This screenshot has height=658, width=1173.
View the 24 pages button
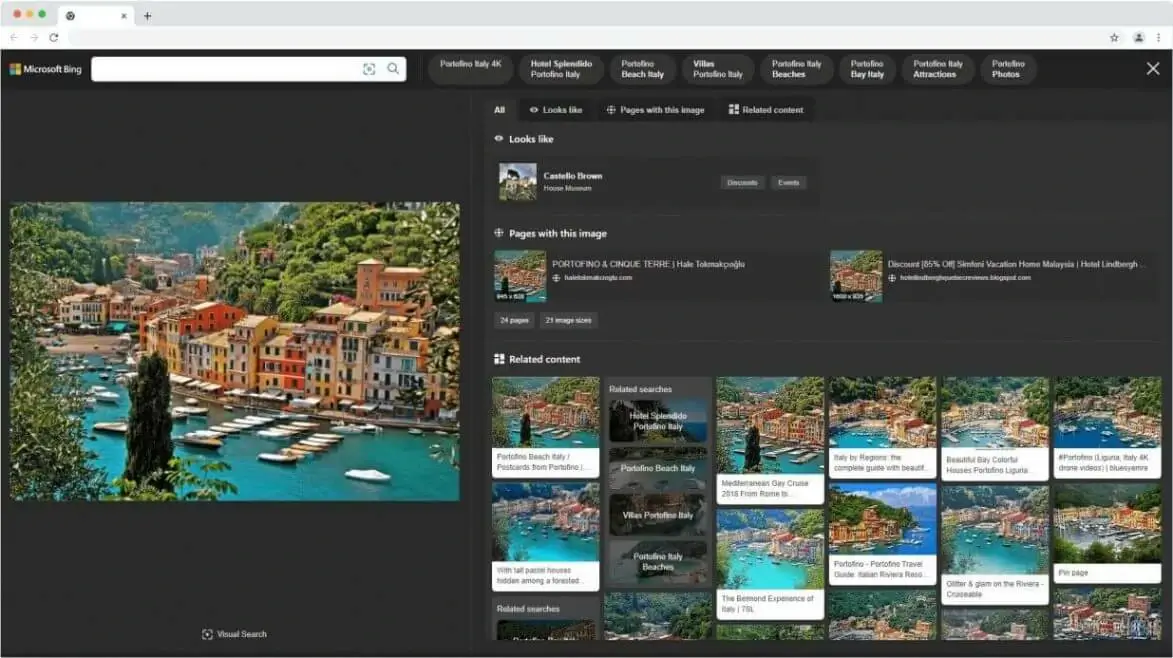tap(513, 320)
